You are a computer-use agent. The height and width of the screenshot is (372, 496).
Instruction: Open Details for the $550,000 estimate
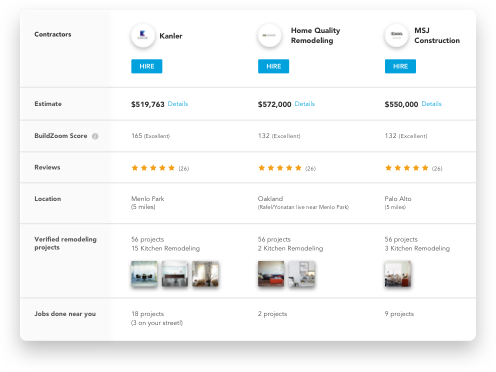(431, 104)
